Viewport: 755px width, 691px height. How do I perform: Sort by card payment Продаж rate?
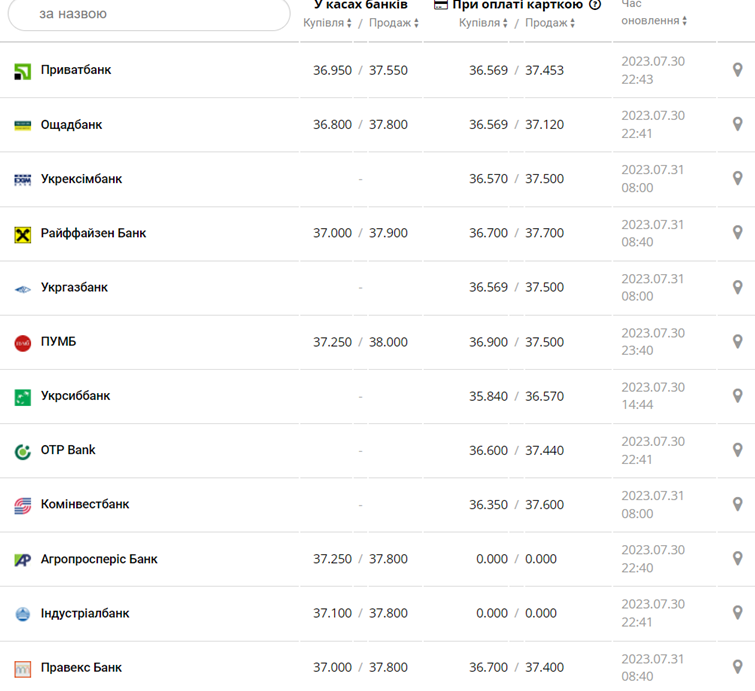click(x=550, y=23)
